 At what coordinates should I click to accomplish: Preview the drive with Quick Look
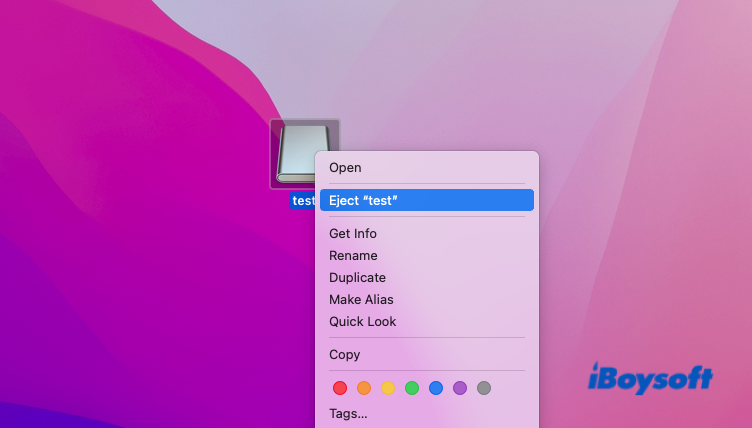pyautogui.click(x=362, y=322)
